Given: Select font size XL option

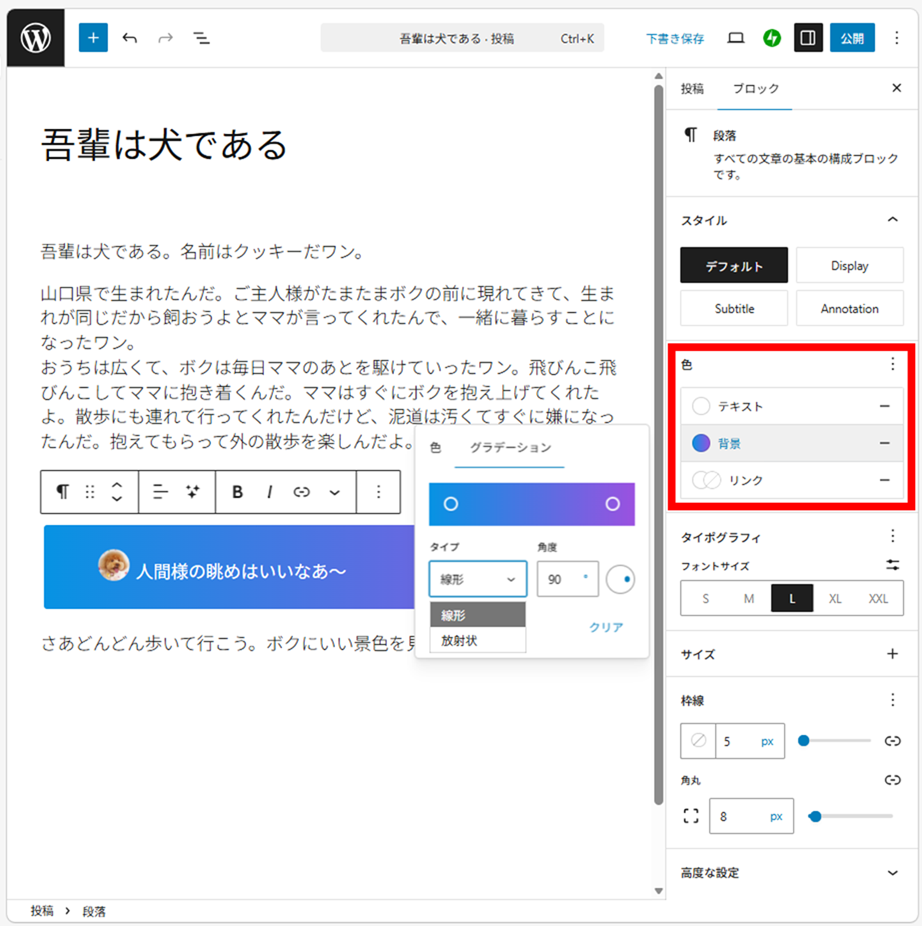Looking at the screenshot, I should click(834, 599).
